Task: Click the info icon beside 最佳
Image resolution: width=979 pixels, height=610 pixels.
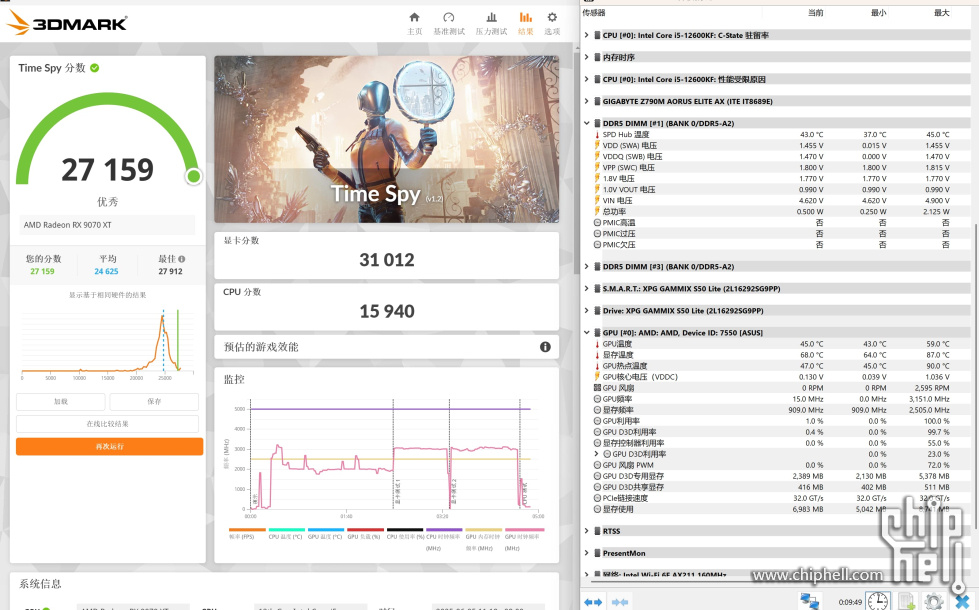Action: (182, 258)
